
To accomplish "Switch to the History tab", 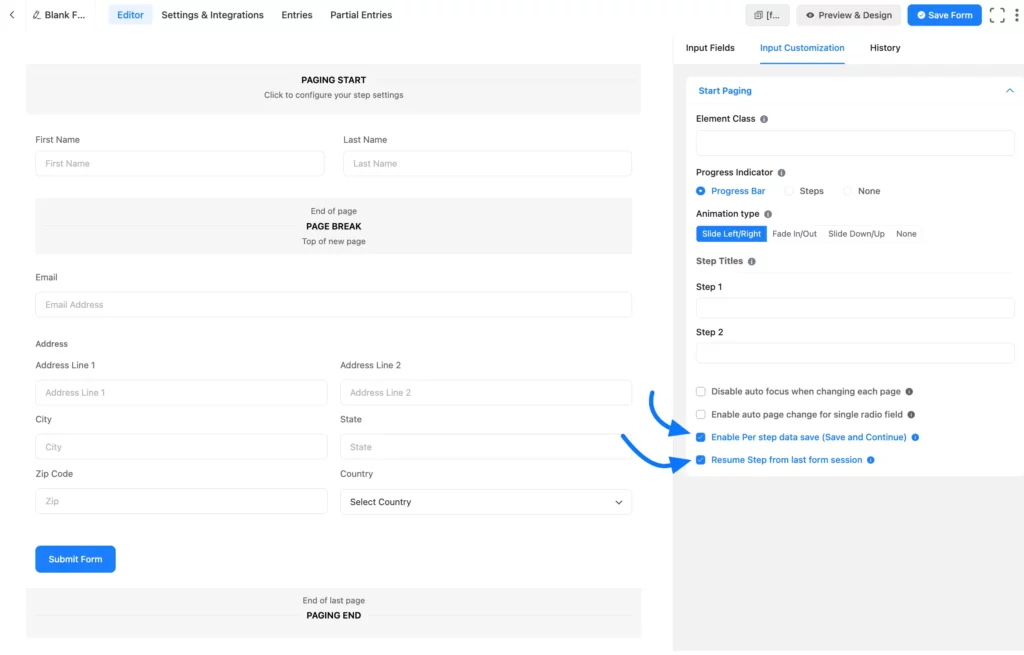I will (884, 47).
